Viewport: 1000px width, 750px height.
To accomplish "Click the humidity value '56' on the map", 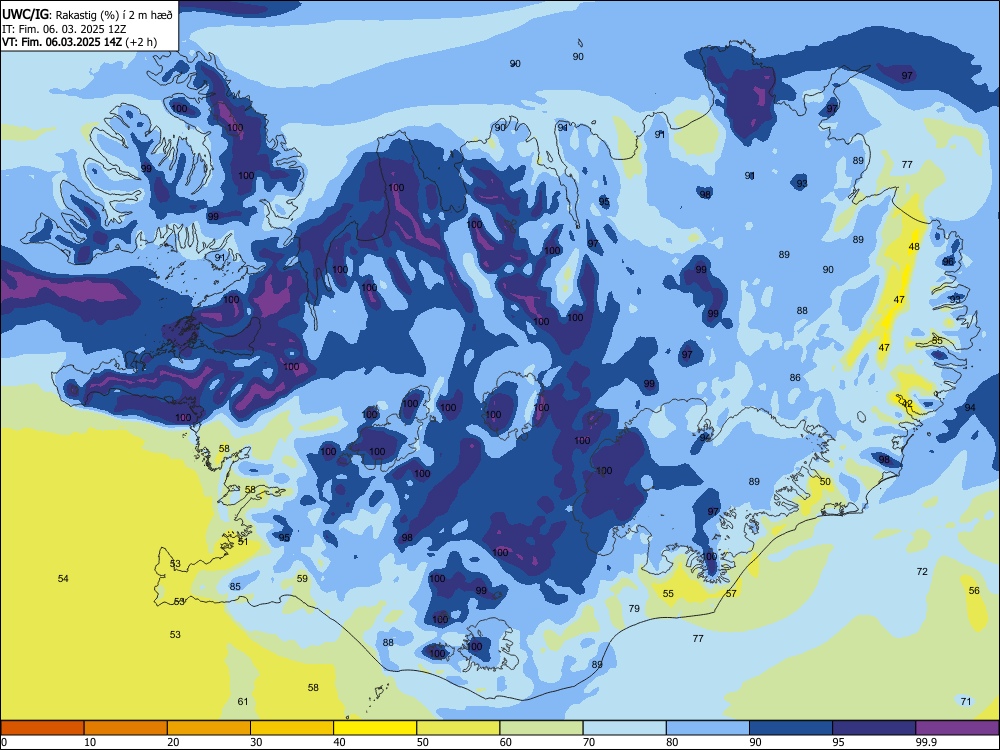I will [x=974, y=591].
